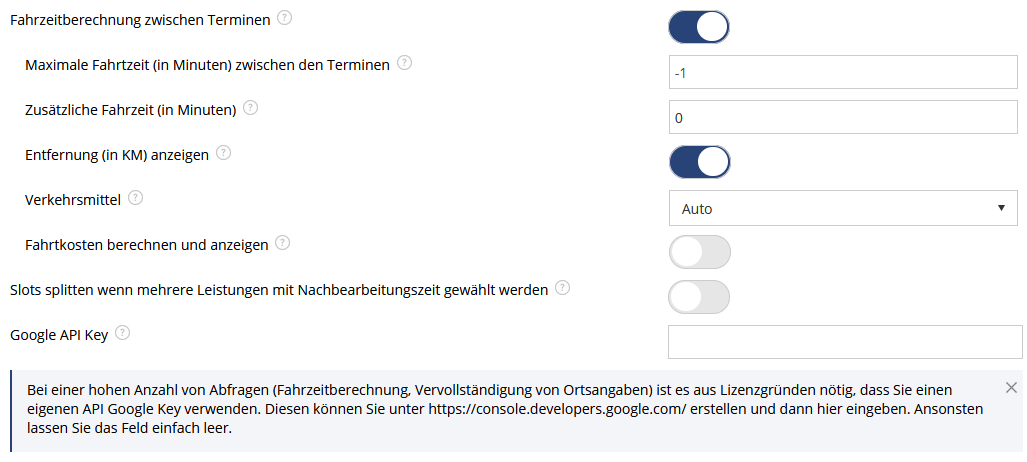Image resolution: width=1027 pixels, height=462 pixels.
Task: Click the Maximale Fahrtzeit field containing -1
Action: pos(844,72)
